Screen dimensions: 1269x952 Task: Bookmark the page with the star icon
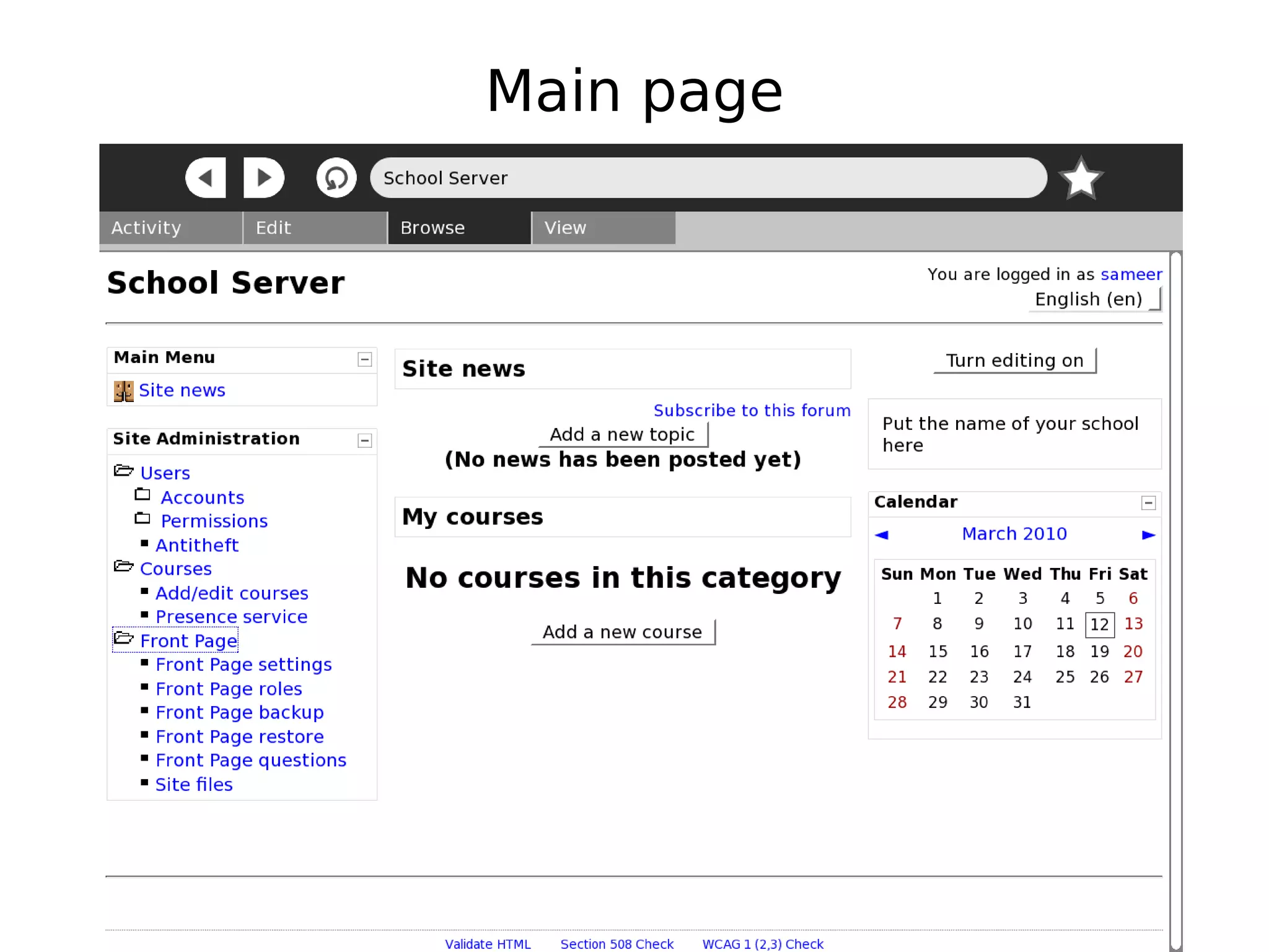(x=1081, y=178)
